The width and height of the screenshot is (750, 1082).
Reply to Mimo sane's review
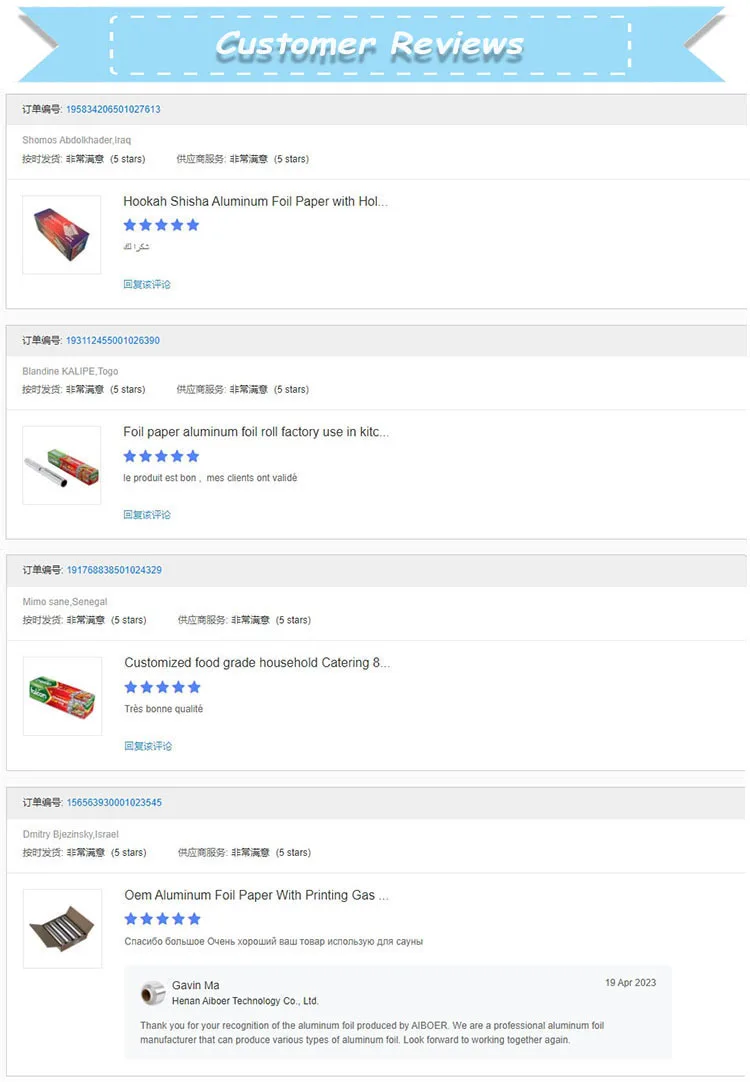pos(148,746)
